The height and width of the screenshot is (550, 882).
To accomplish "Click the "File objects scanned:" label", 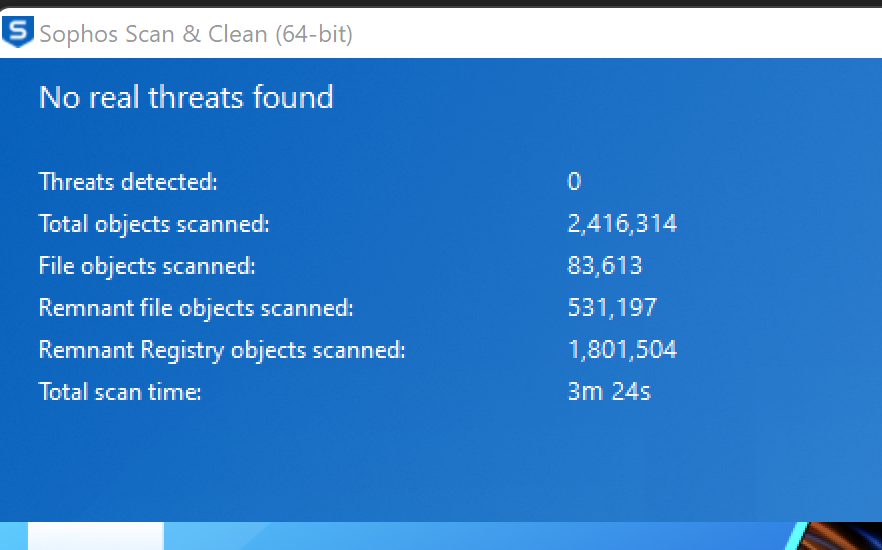I will pyautogui.click(x=147, y=266).
